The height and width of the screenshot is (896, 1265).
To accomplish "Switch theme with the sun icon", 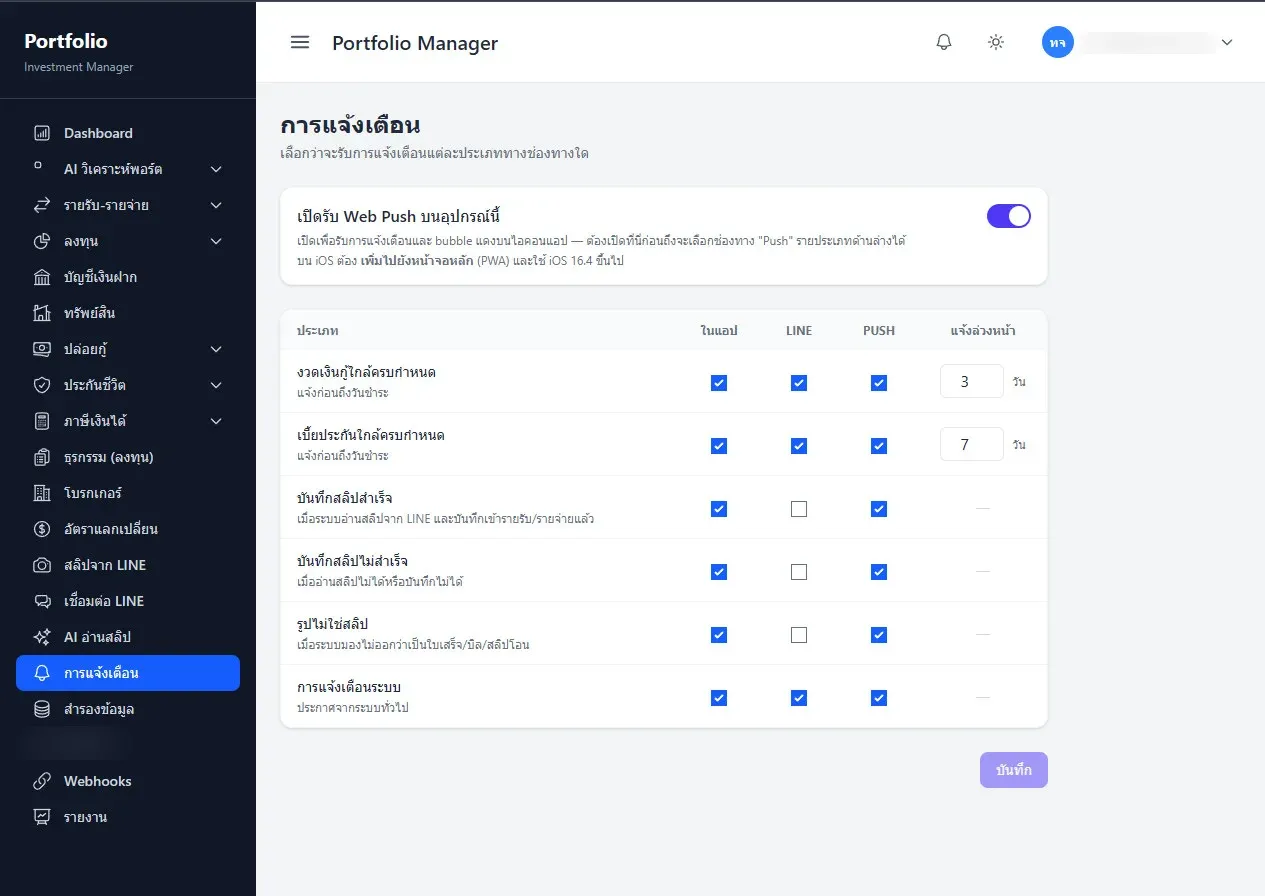I will pos(996,42).
